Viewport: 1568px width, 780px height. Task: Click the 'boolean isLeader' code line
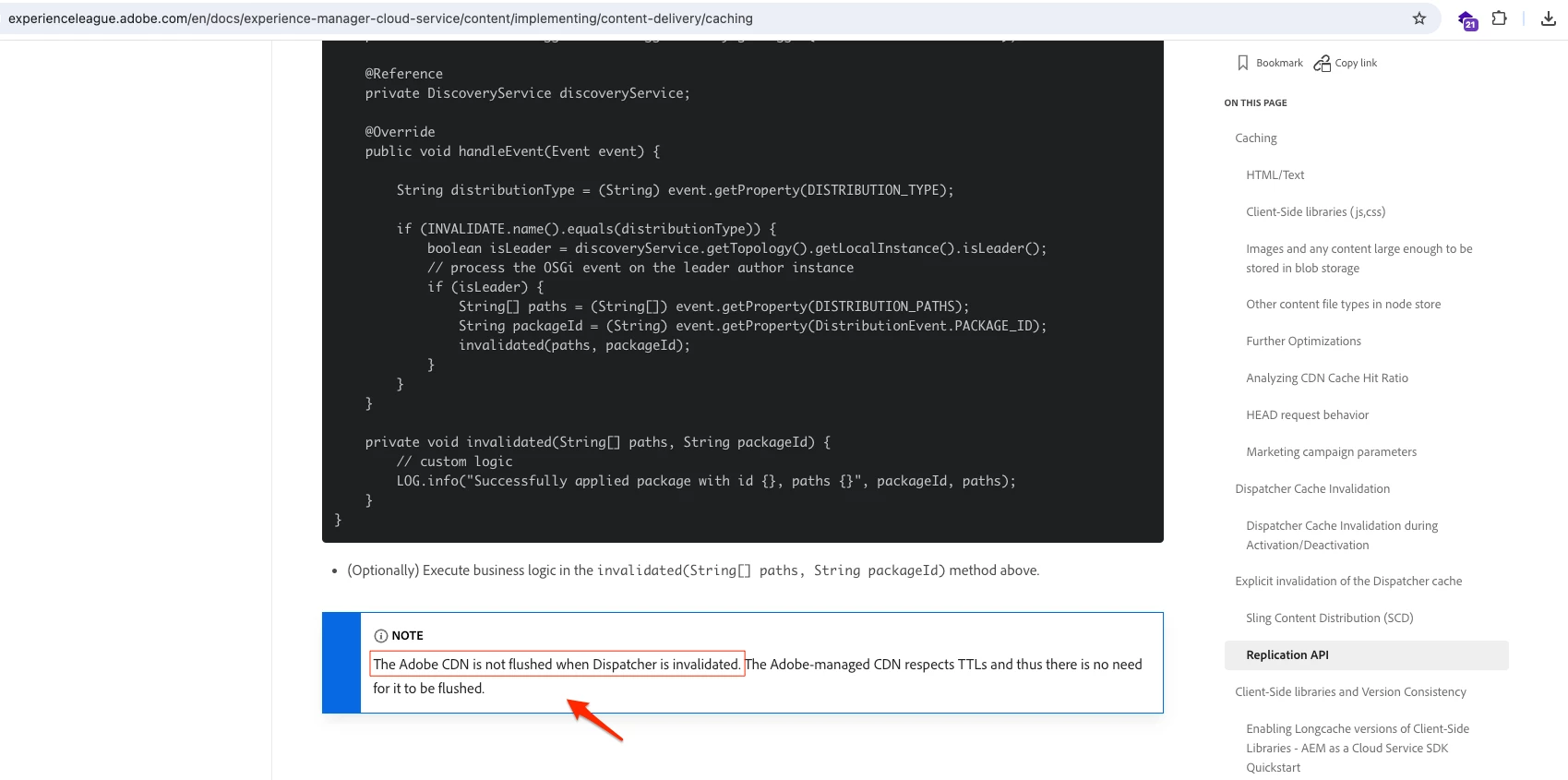coord(736,248)
